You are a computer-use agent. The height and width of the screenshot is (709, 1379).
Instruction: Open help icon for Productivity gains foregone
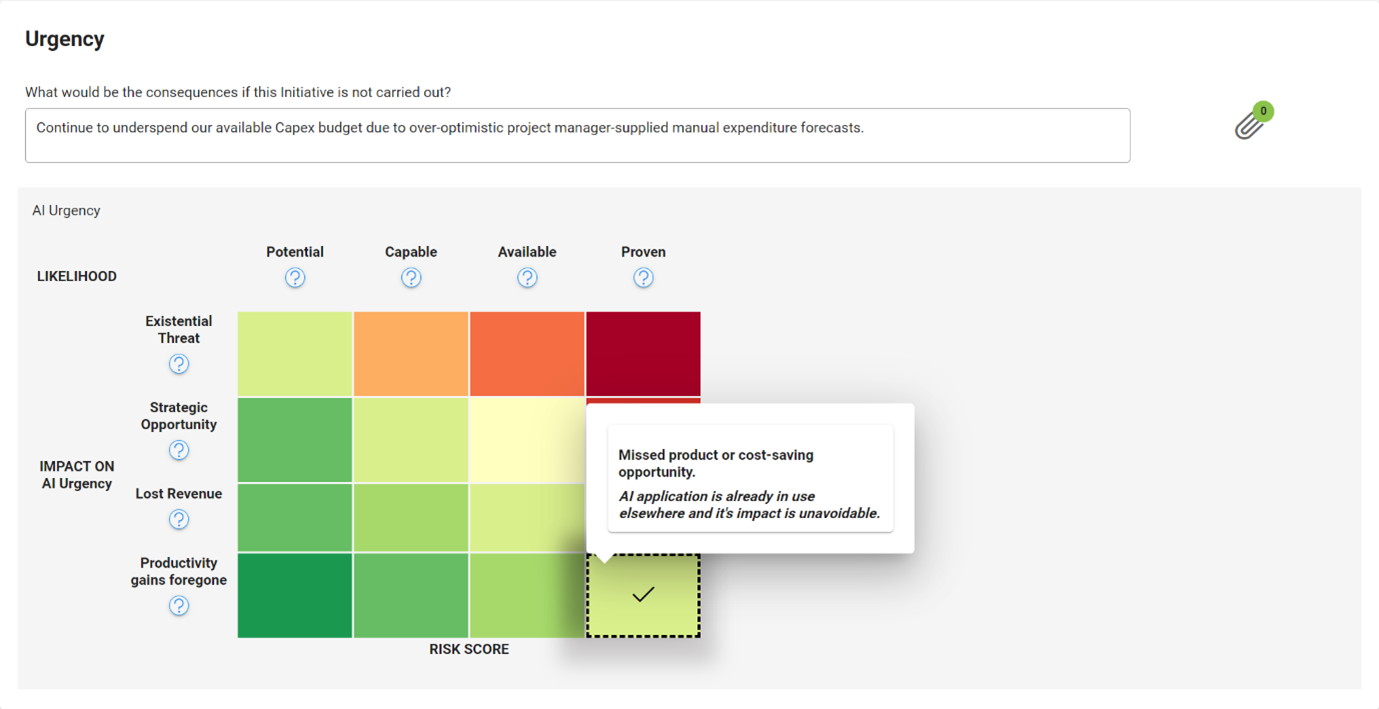pyautogui.click(x=179, y=606)
